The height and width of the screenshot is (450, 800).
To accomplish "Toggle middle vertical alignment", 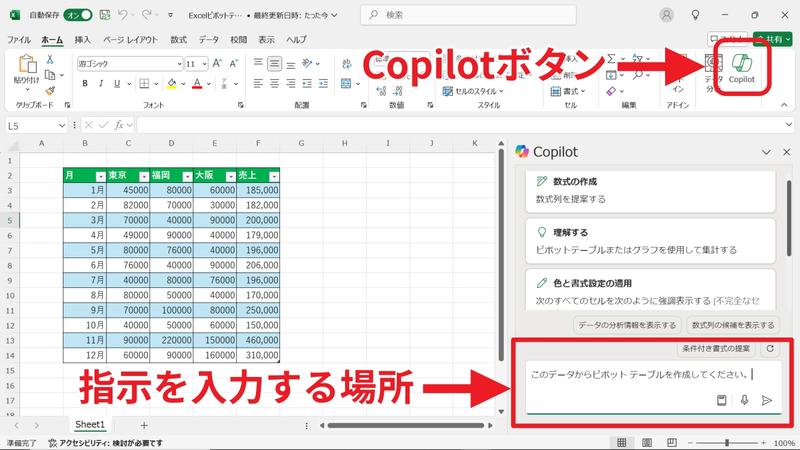I will pyautogui.click(x=274, y=64).
